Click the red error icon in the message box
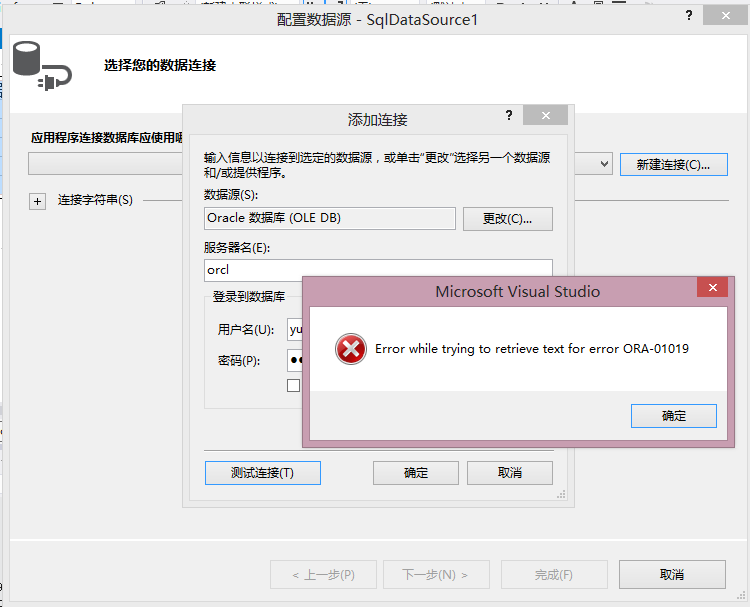The height and width of the screenshot is (607, 750). (351, 349)
